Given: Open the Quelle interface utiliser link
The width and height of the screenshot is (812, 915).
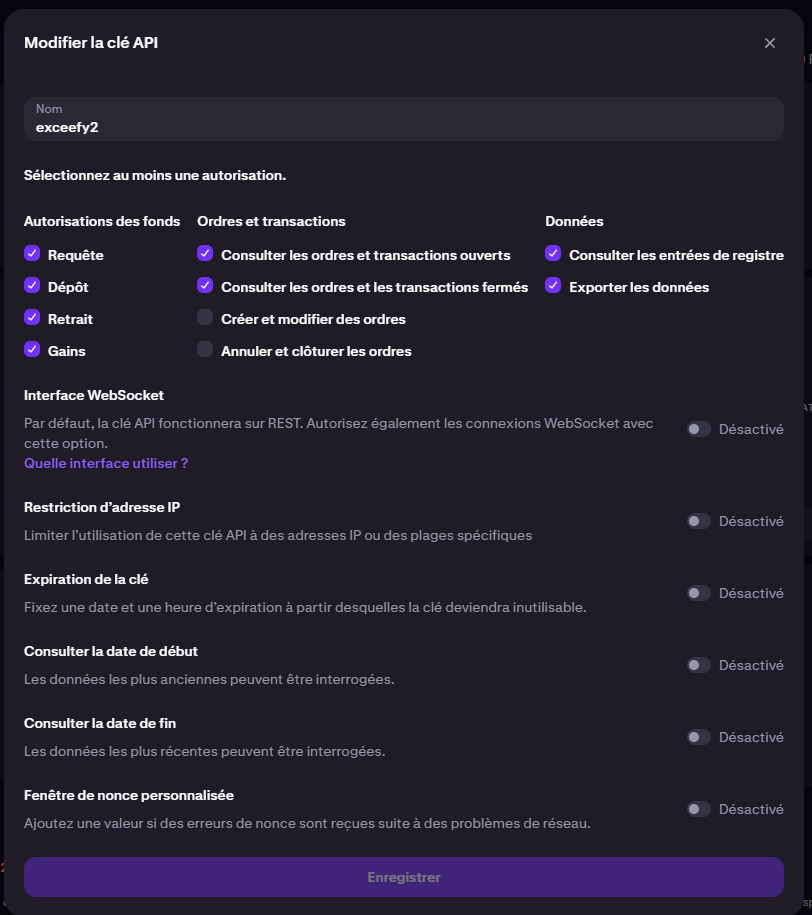Looking at the screenshot, I should pos(106,463).
